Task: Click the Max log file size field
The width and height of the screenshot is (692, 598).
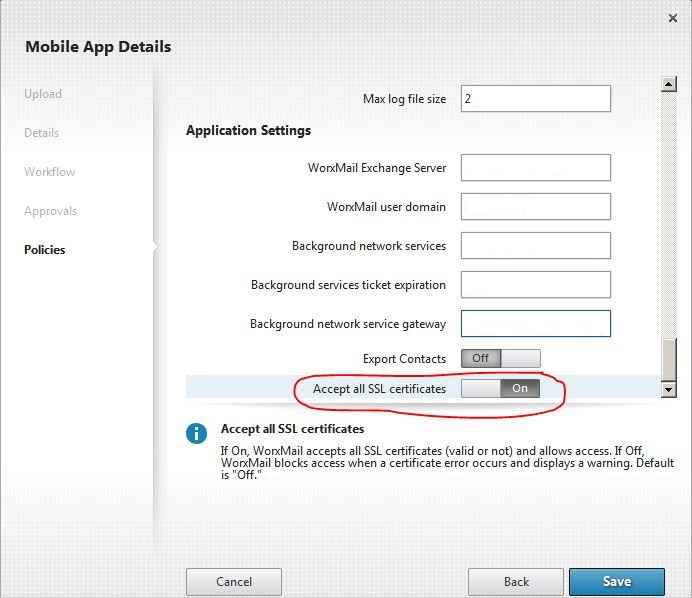Action: click(535, 99)
